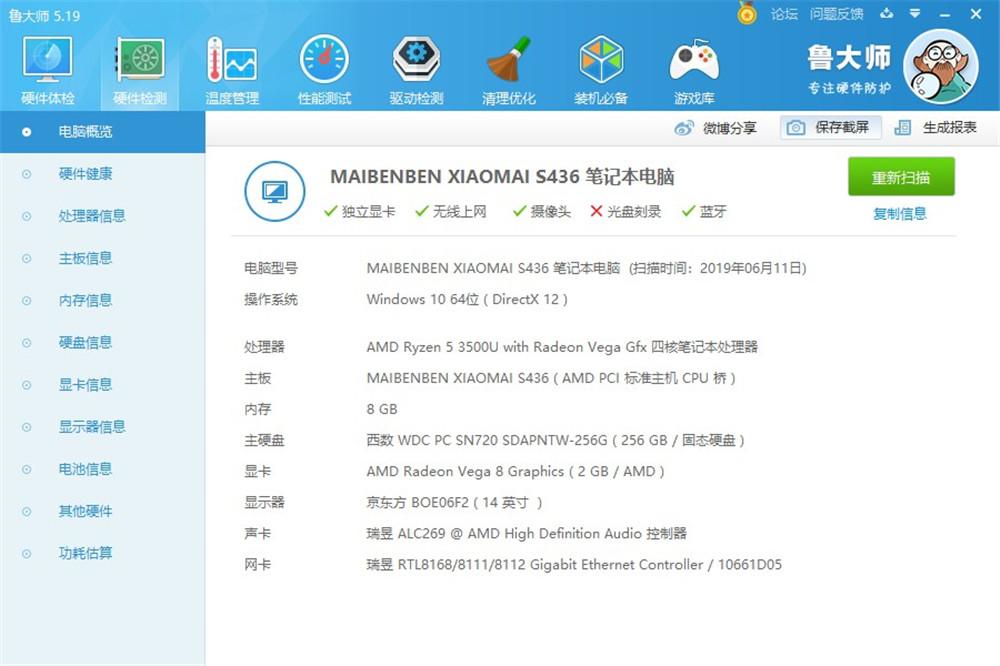
Task: Click the download icon in the title bar
Action: pyautogui.click(x=885, y=13)
